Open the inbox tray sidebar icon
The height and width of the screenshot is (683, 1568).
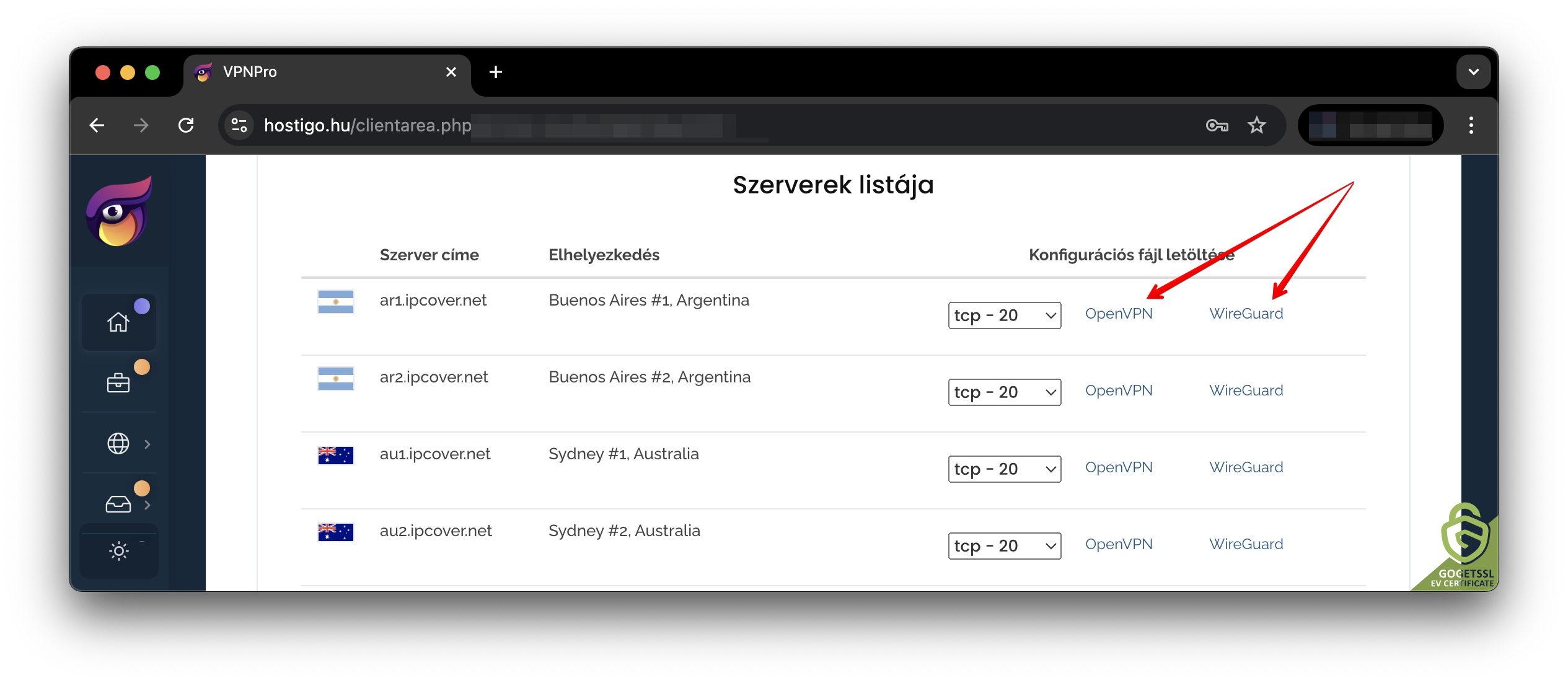pyautogui.click(x=118, y=504)
